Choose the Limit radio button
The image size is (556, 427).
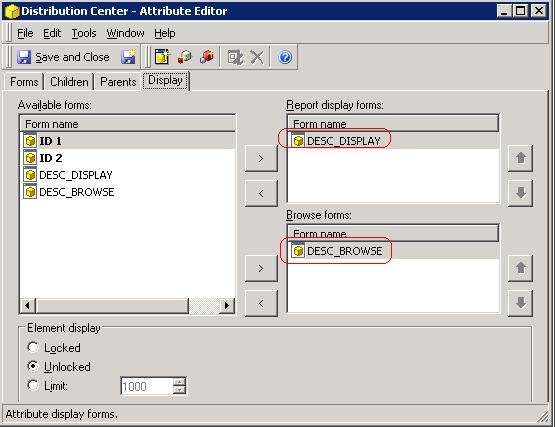[33, 385]
